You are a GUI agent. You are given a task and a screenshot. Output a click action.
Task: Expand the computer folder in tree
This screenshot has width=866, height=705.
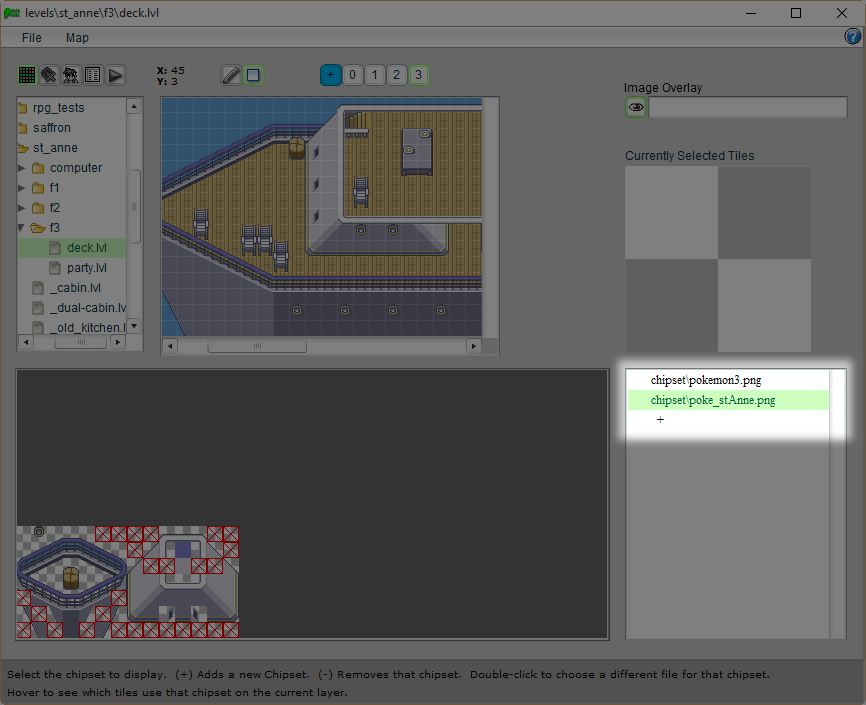tap(22, 168)
